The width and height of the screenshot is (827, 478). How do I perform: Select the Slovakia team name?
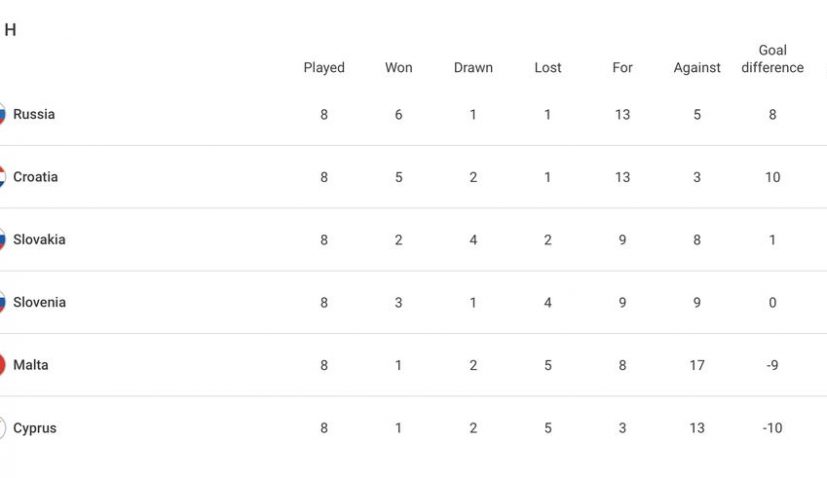pos(39,240)
